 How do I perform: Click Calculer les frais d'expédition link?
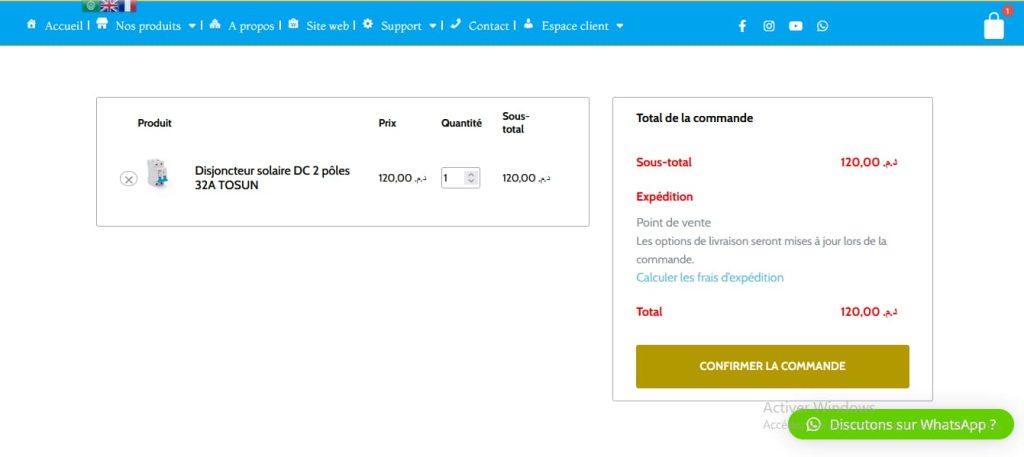tap(709, 277)
